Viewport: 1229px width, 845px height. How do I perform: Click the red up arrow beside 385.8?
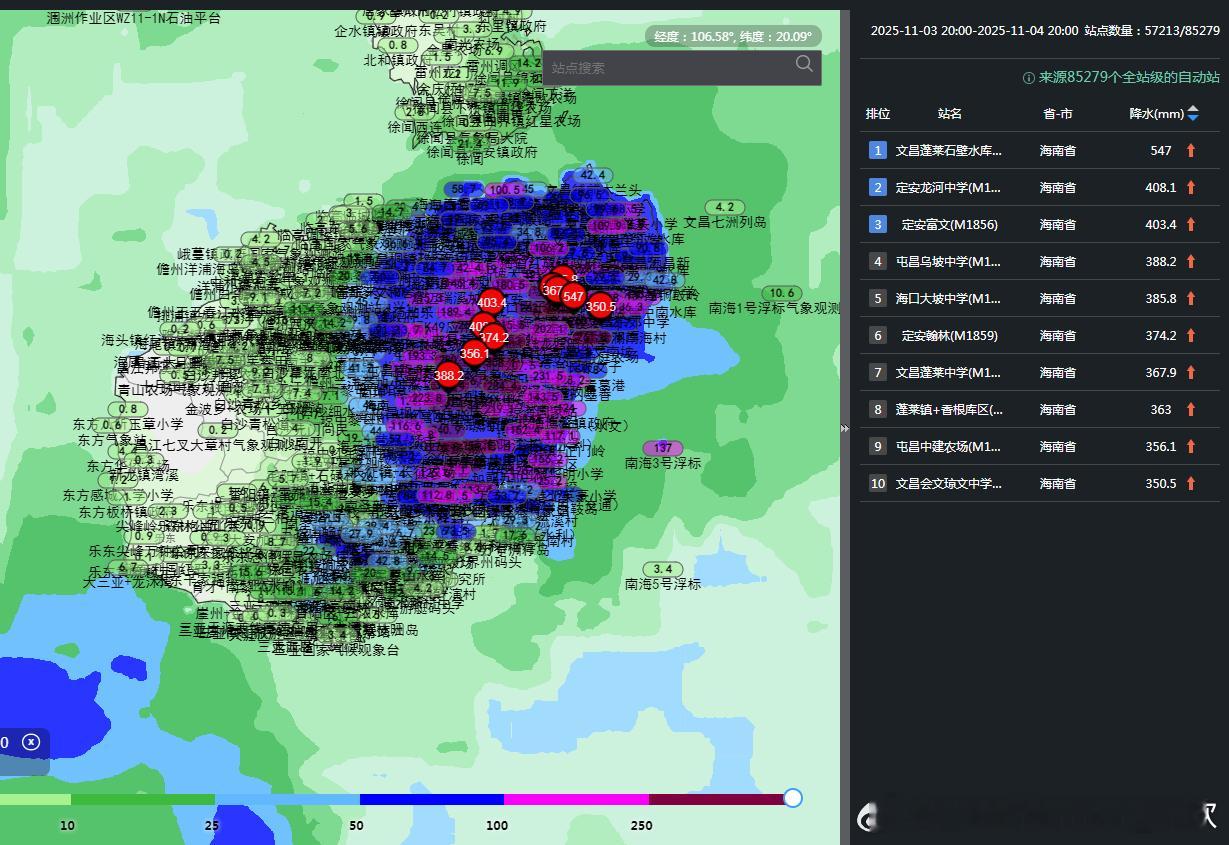pyautogui.click(x=1191, y=298)
